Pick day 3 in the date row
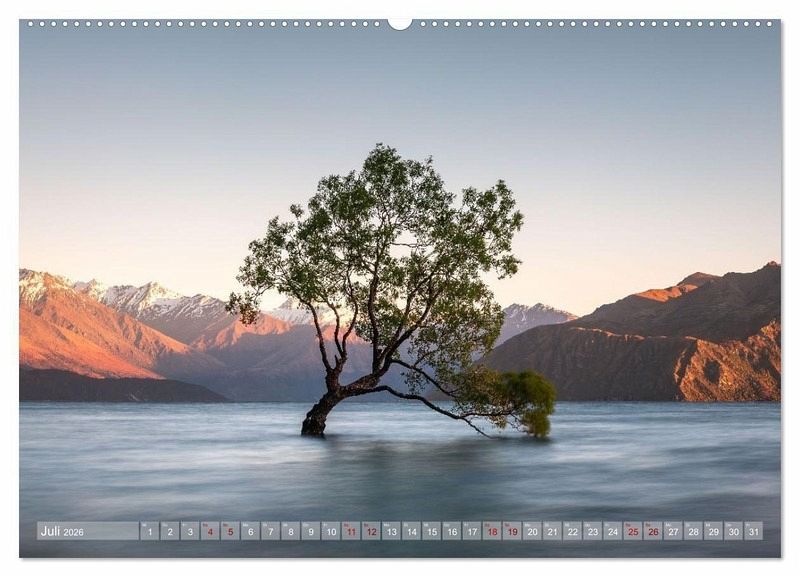800x577 pixels. [x=190, y=531]
